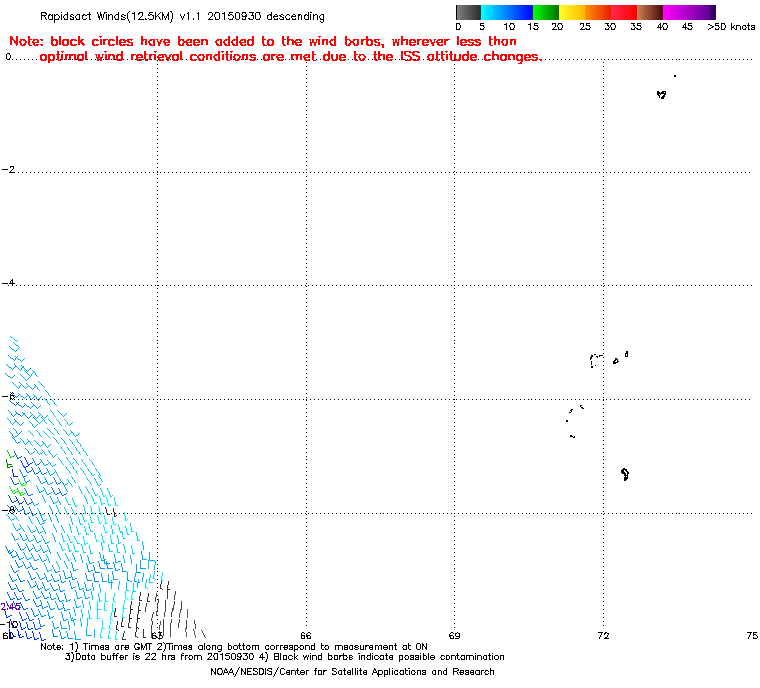This screenshot has width=760, height=688.
Task: Click the latitude label '-2'
Action: [8, 169]
